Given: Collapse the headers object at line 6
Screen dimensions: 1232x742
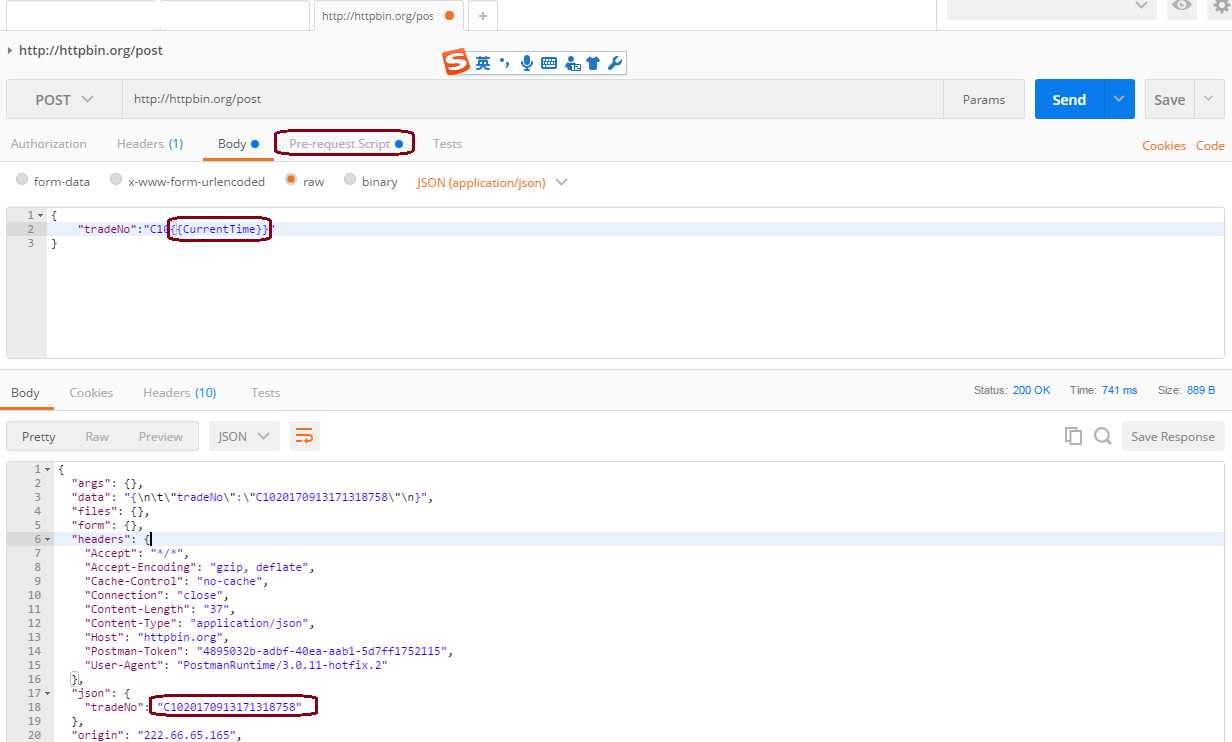Looking at the screenshot, I should (47, 539).
